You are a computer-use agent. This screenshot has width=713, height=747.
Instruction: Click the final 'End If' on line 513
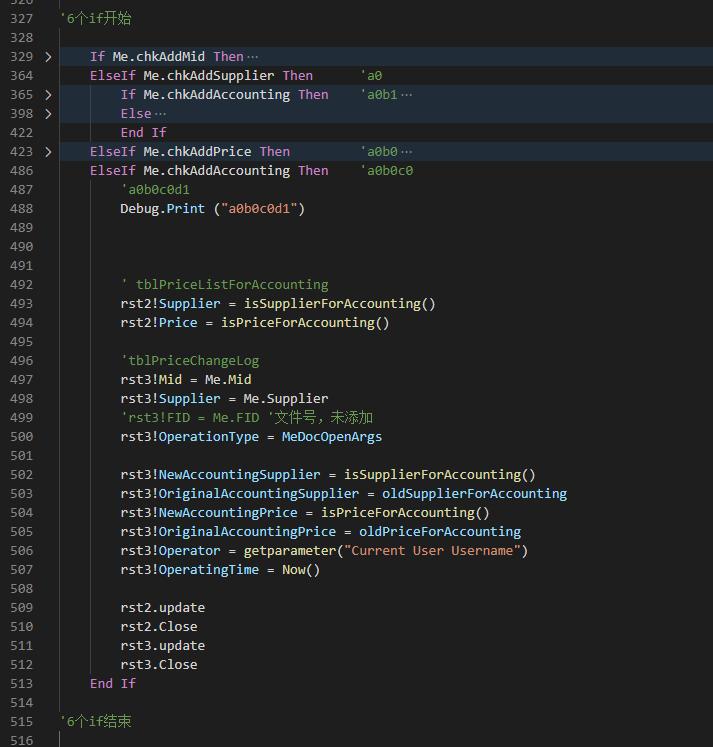coord(113,684)
